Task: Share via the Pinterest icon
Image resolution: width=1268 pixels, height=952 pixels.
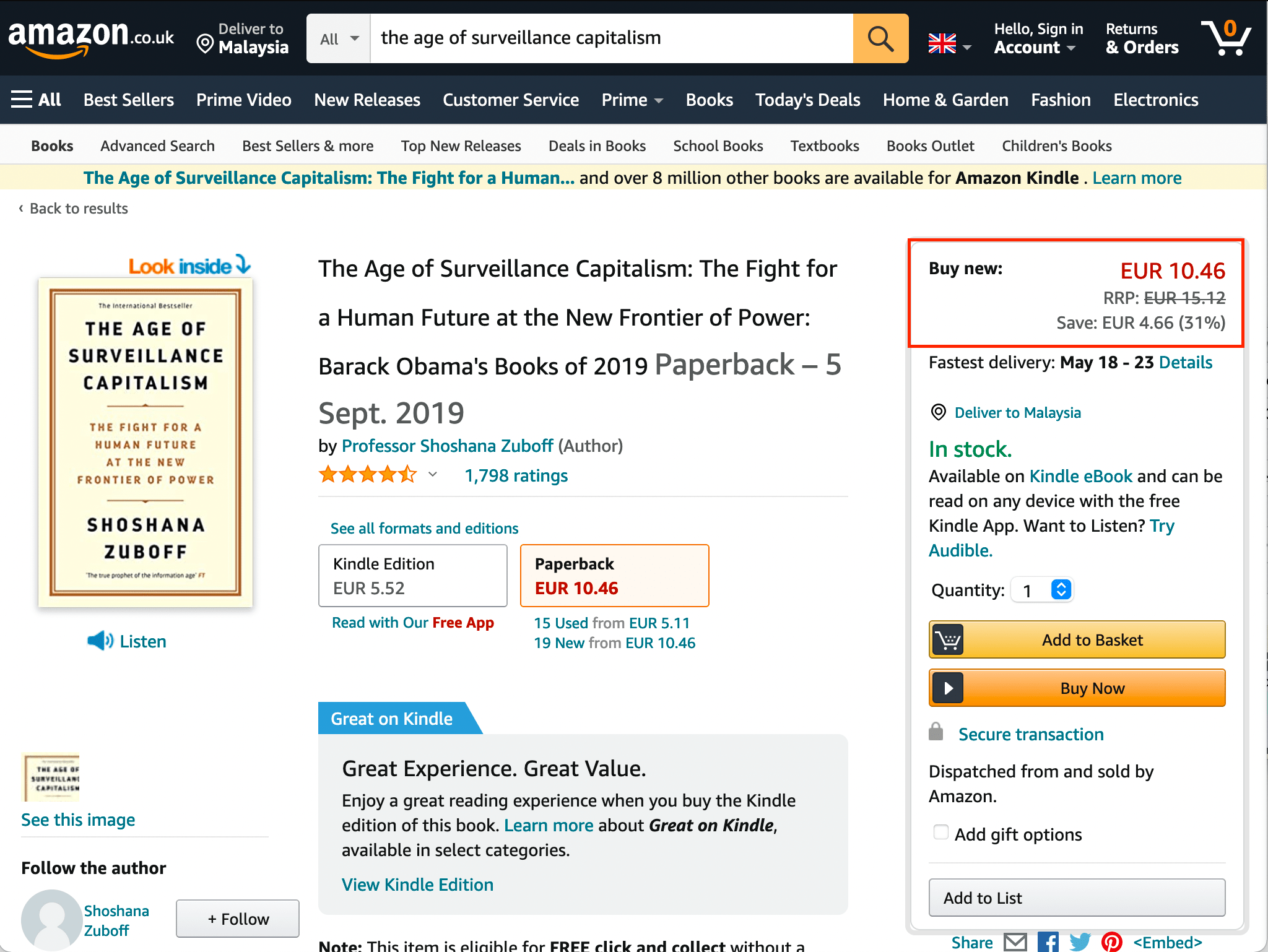Action: (1112, 941)
